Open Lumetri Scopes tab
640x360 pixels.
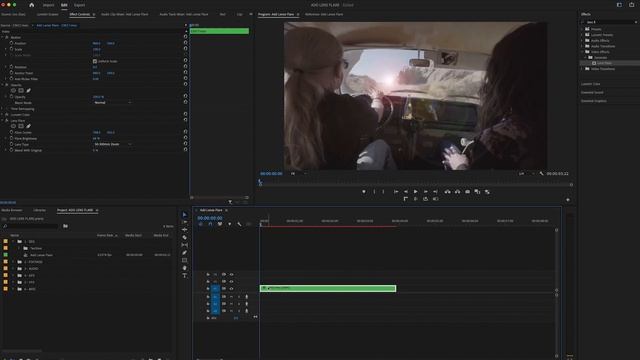click(x=48, y=14)
